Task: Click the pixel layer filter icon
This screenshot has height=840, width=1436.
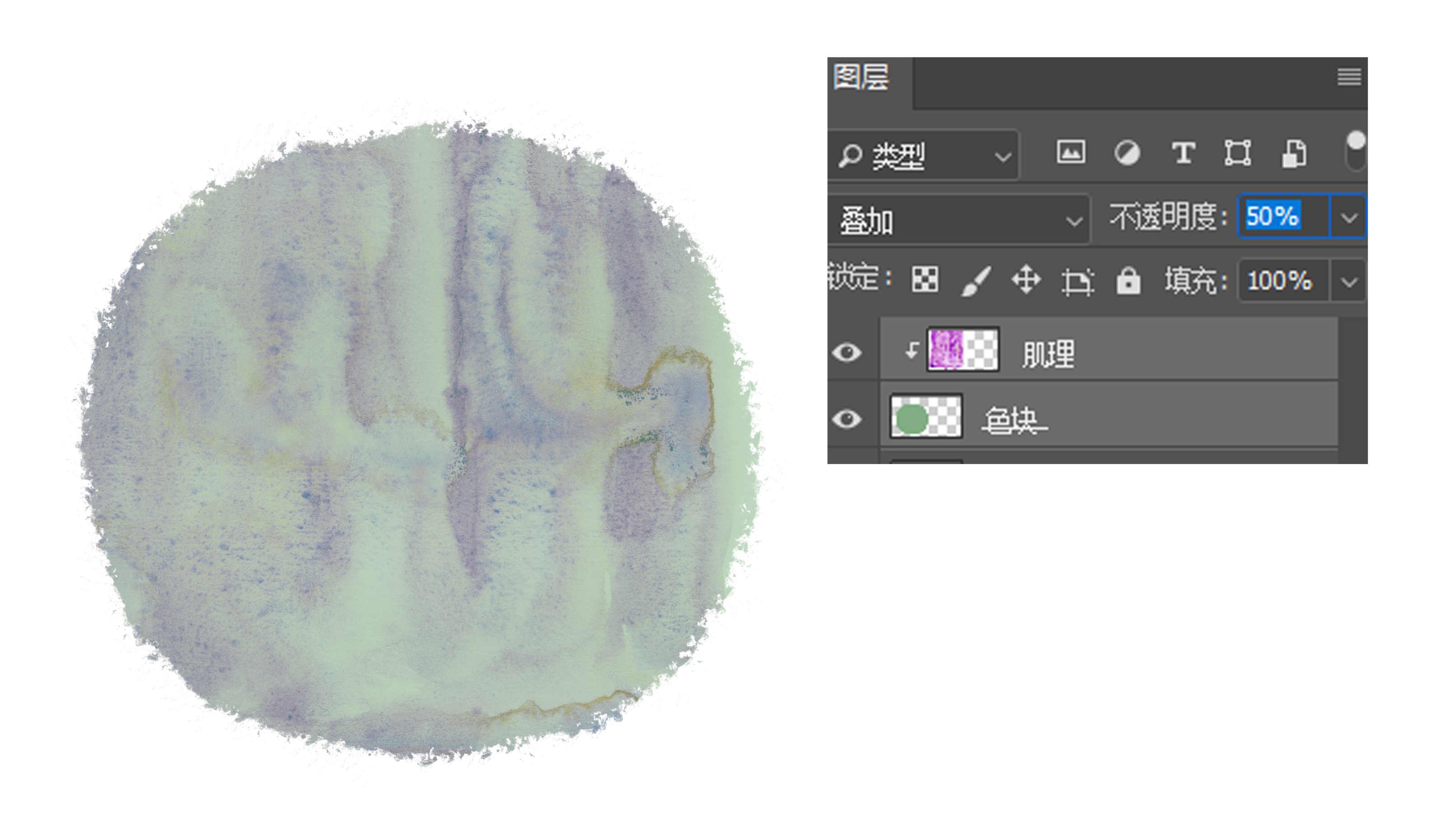Action: point(1070,153)
